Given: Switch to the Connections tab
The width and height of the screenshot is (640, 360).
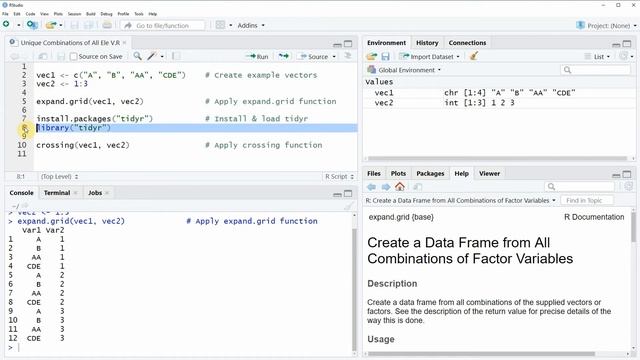Looking at the screenshot, I should 467,43.
